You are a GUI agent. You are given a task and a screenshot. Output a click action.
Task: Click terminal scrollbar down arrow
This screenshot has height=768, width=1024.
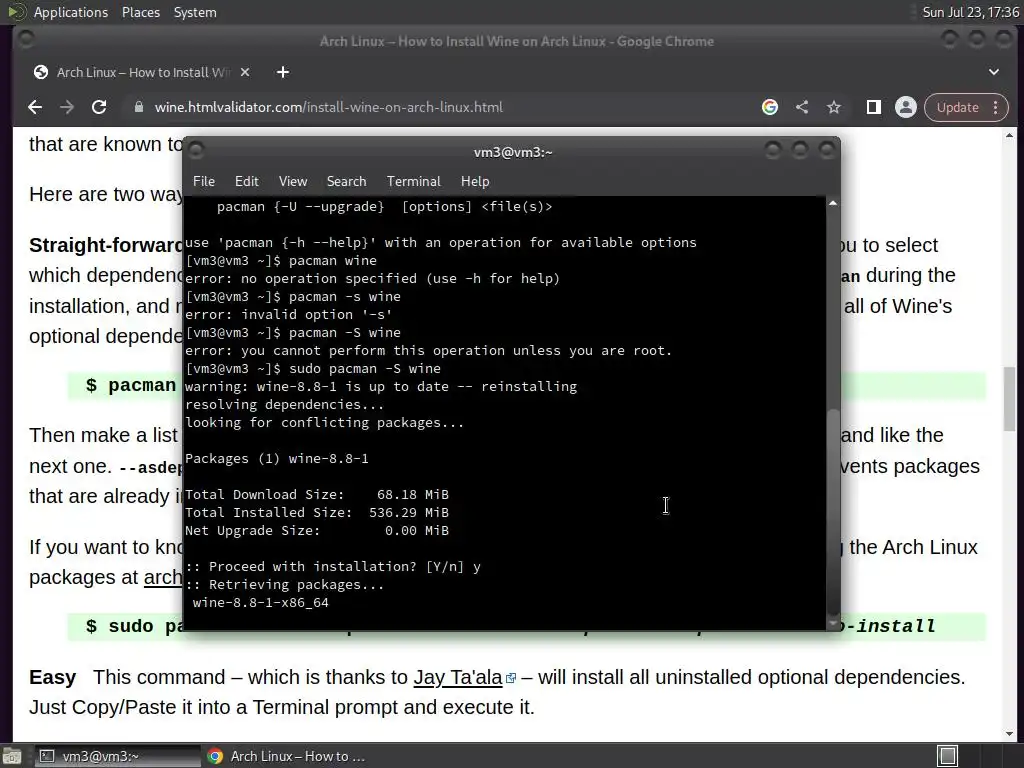833,624
